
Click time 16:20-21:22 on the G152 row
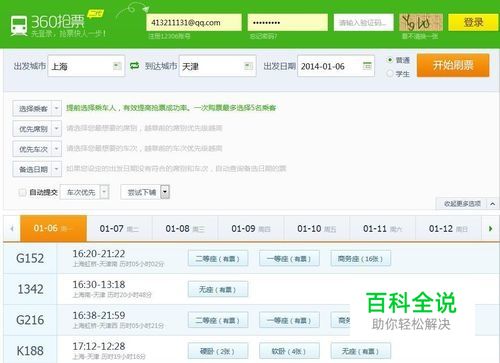pyautogui.click(x=99, y=254)
